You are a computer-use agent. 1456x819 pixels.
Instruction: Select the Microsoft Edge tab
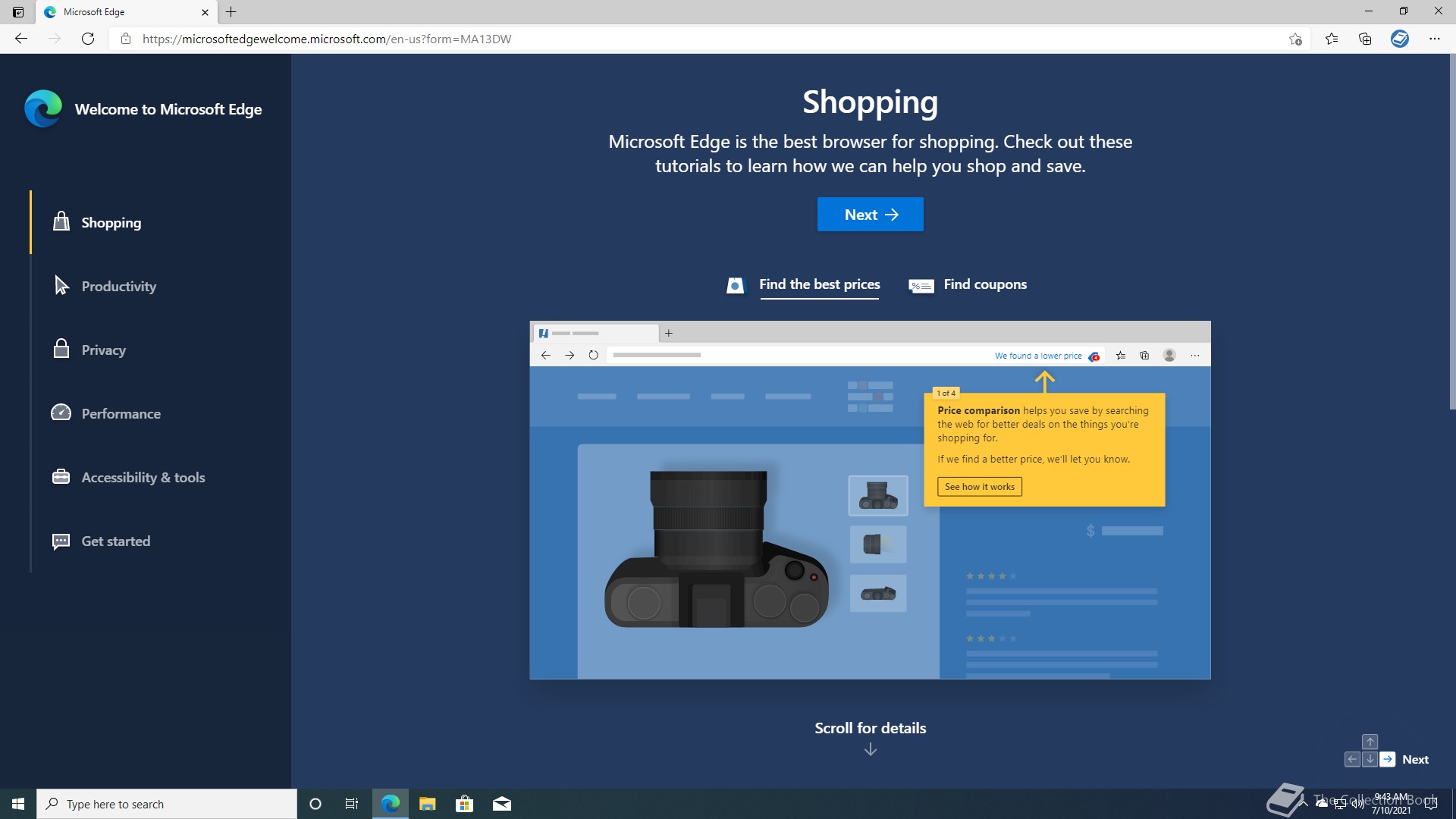126,12
